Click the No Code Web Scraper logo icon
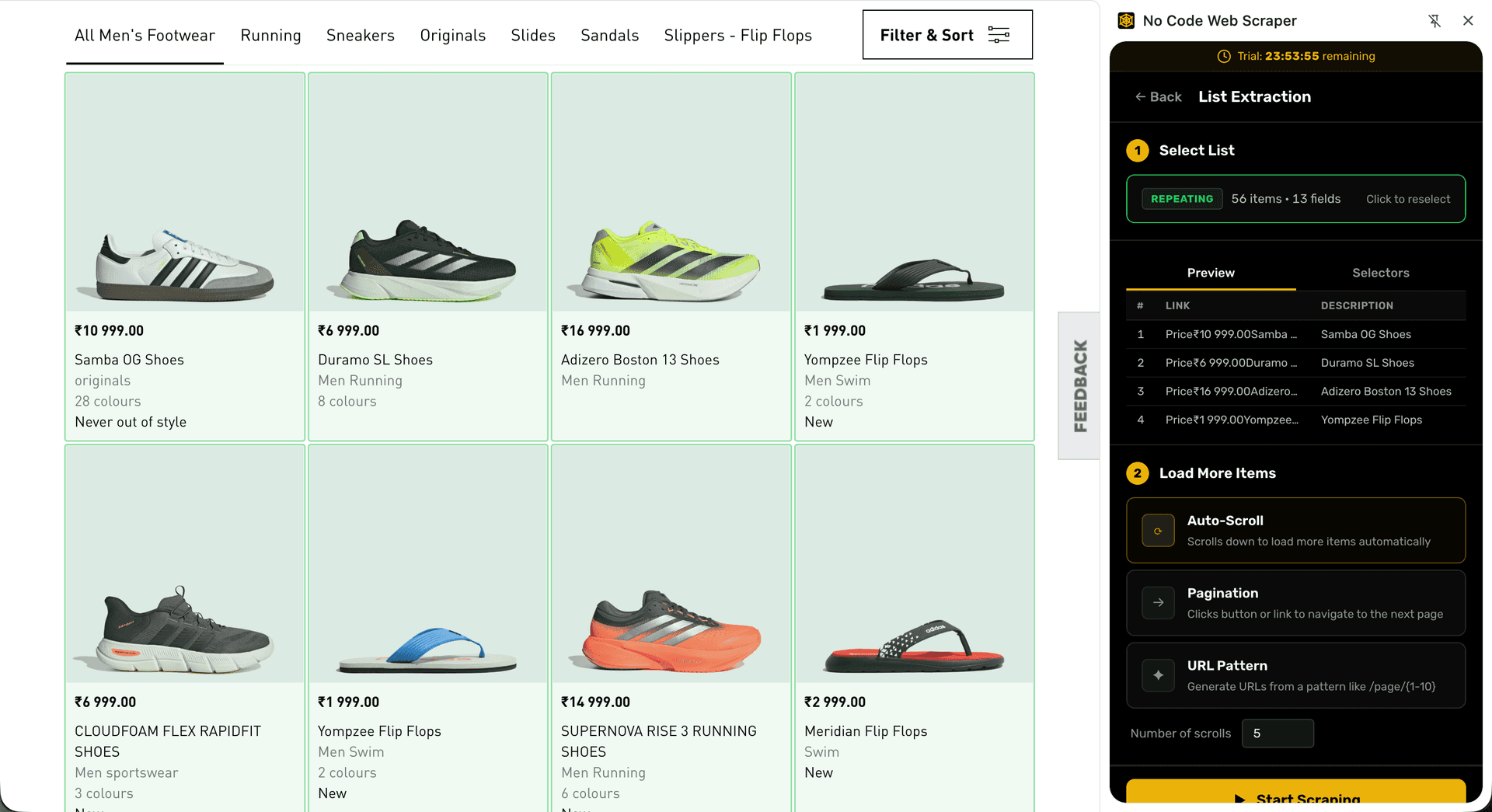 [x=1126, y=21]
